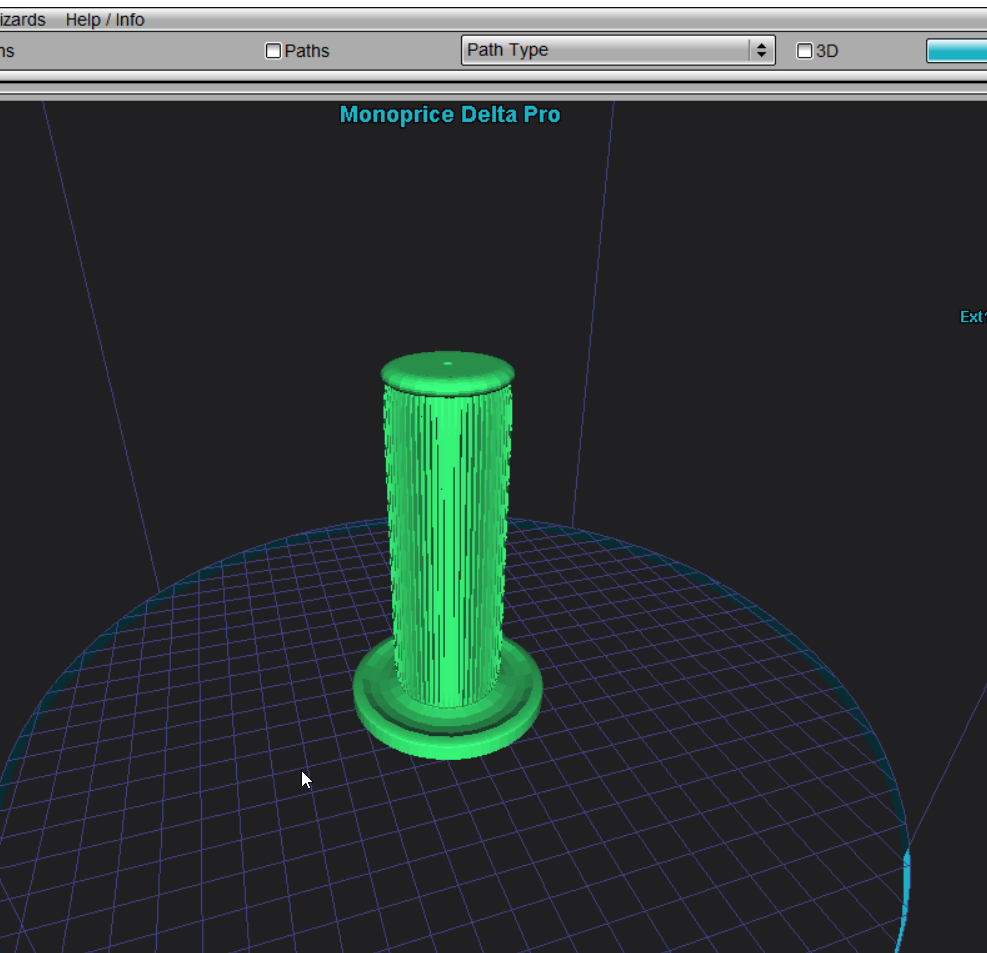Open the Wizards menu
987x953 pixels.
22,20
